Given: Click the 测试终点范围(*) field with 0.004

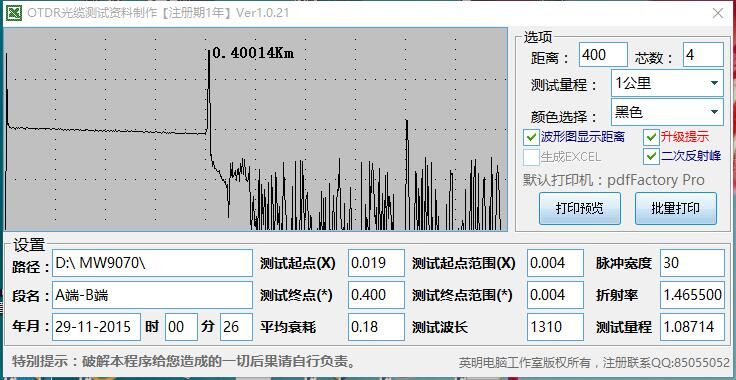Looking at the screenshot, I should 555,295.
